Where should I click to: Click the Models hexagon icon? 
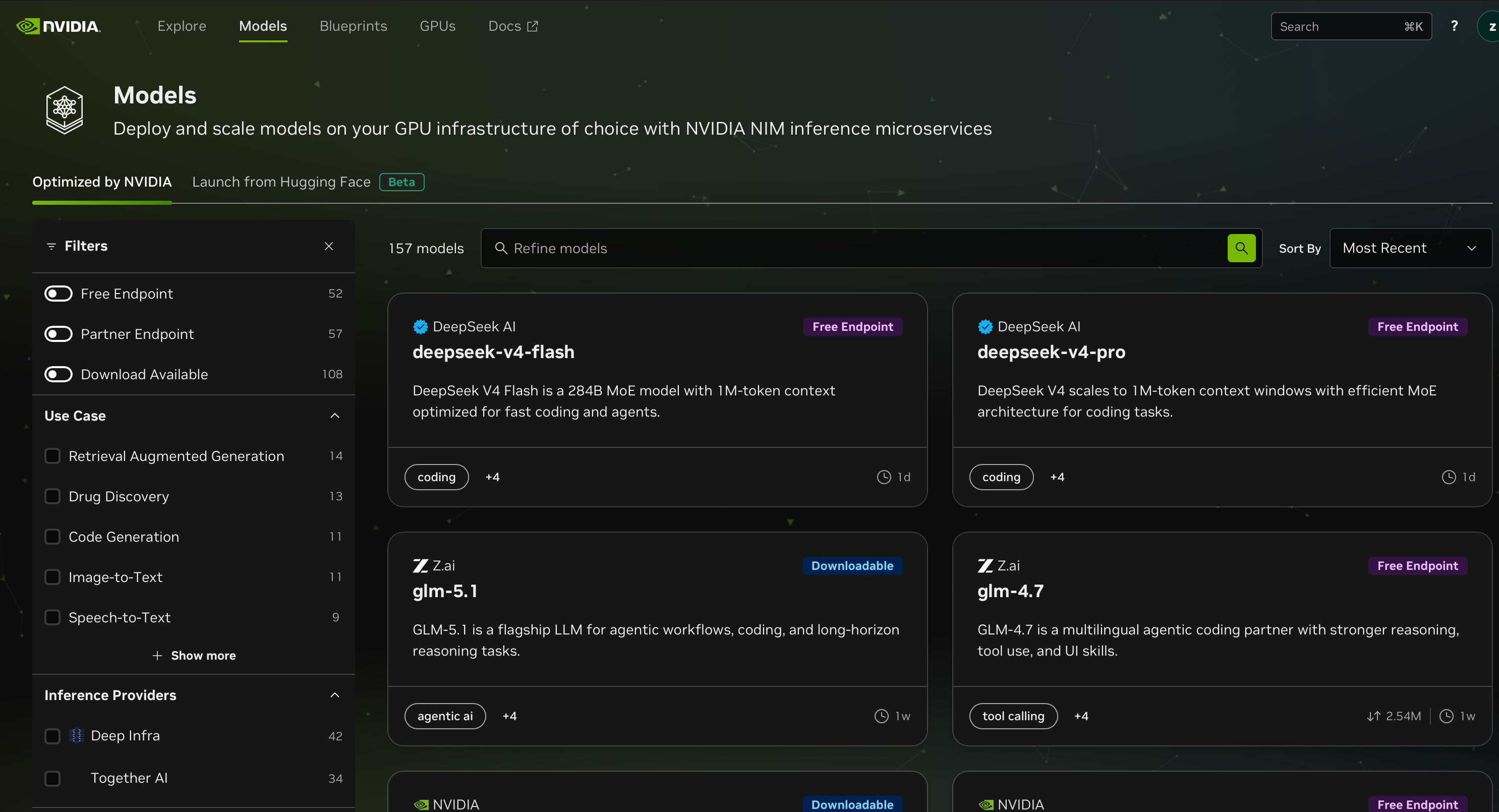pos(65,110)
